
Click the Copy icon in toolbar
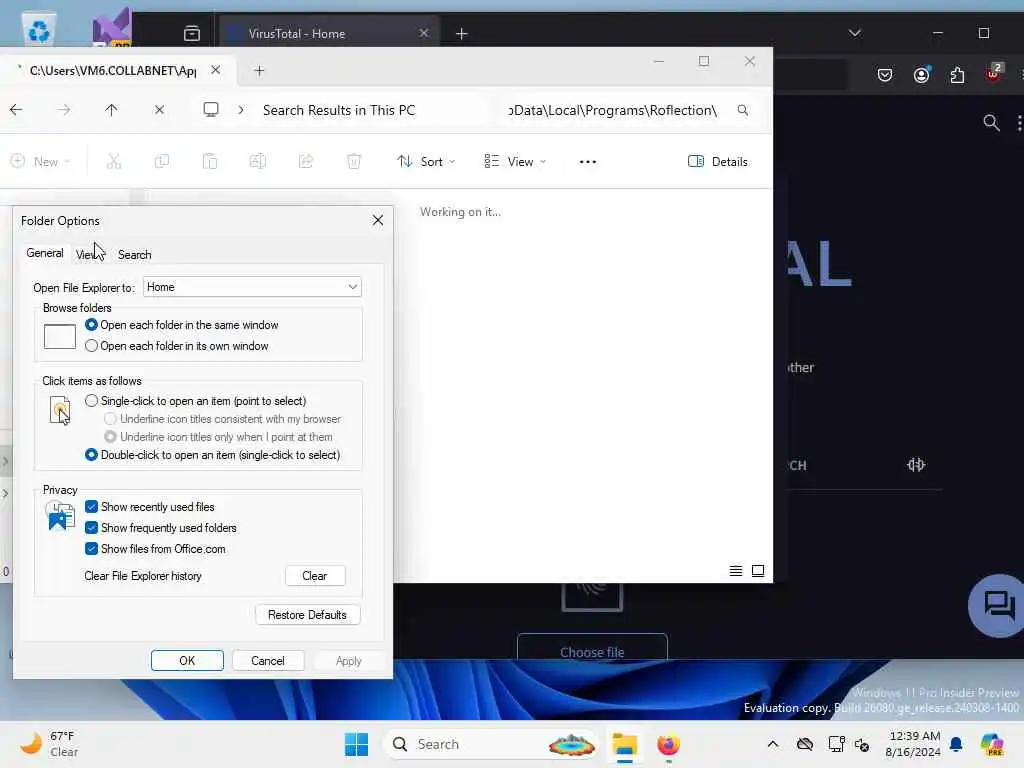point(161,161)
